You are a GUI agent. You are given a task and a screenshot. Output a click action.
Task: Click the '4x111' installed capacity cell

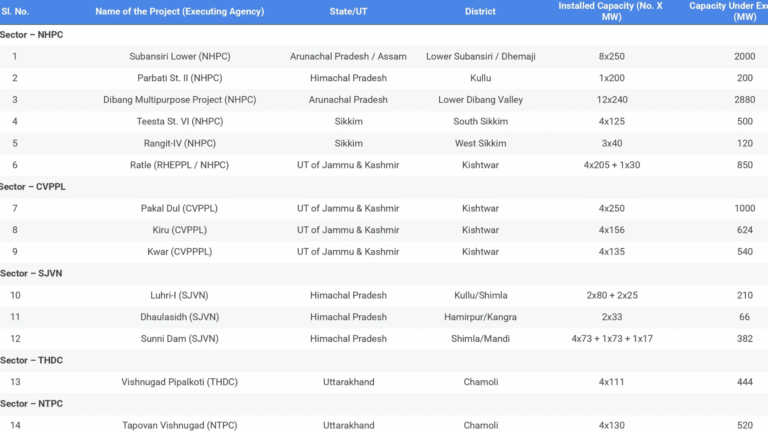click(x=612, y=382)
